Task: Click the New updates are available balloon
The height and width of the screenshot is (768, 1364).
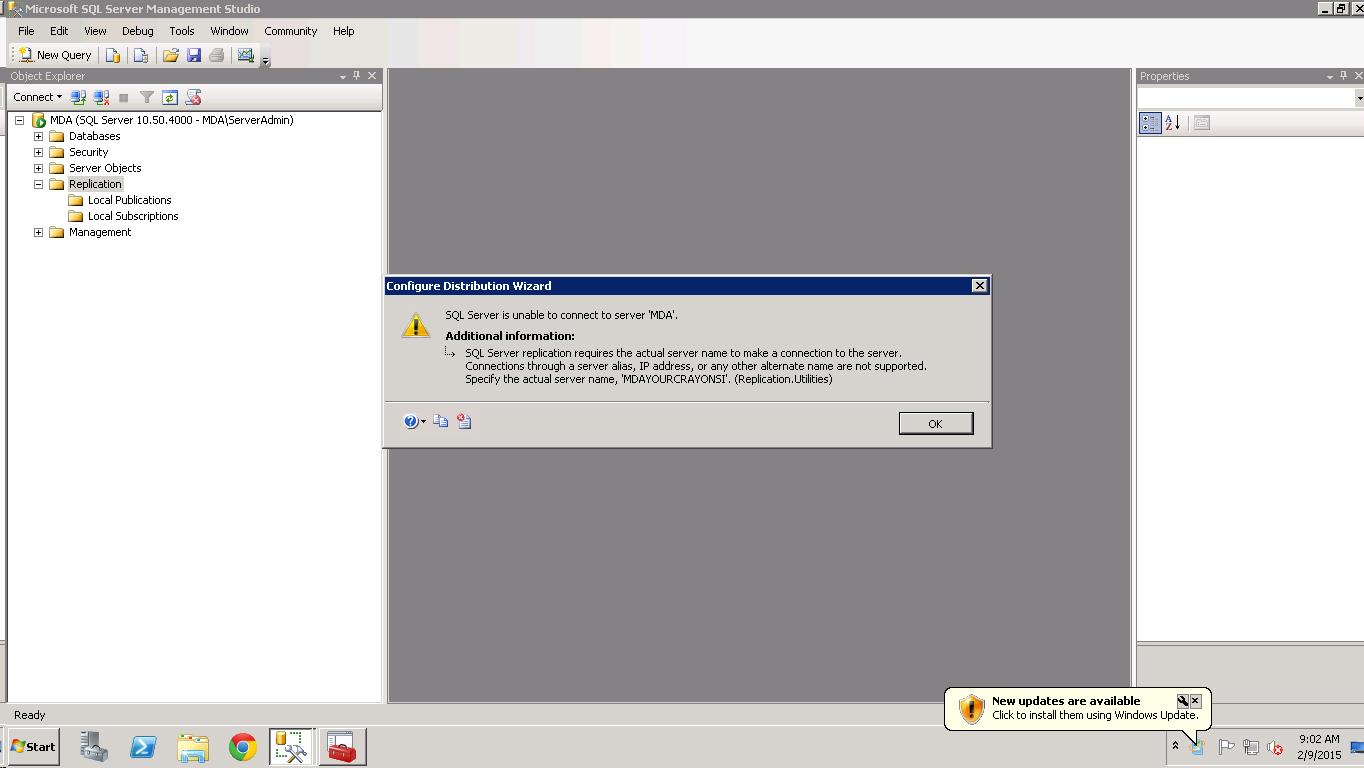Action: tap(1078, 708)
